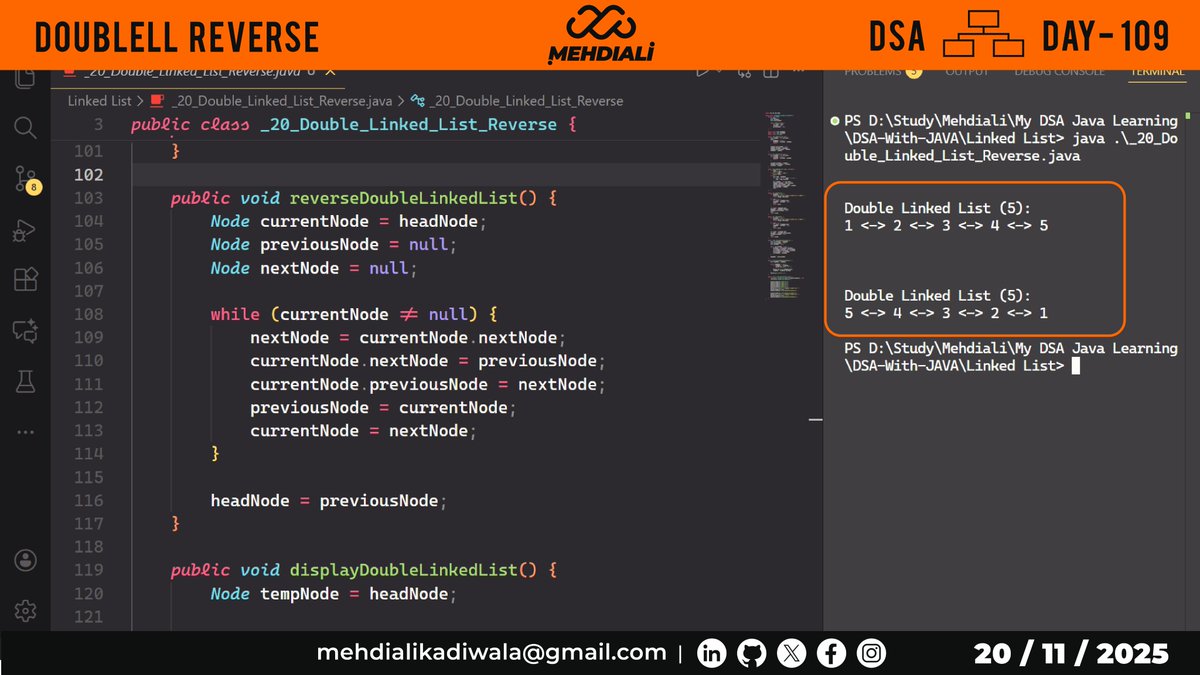Click 'currentNode.previousNode = nextNode;' on line 111
The image size is (1200, 675).
pos(428,384)
